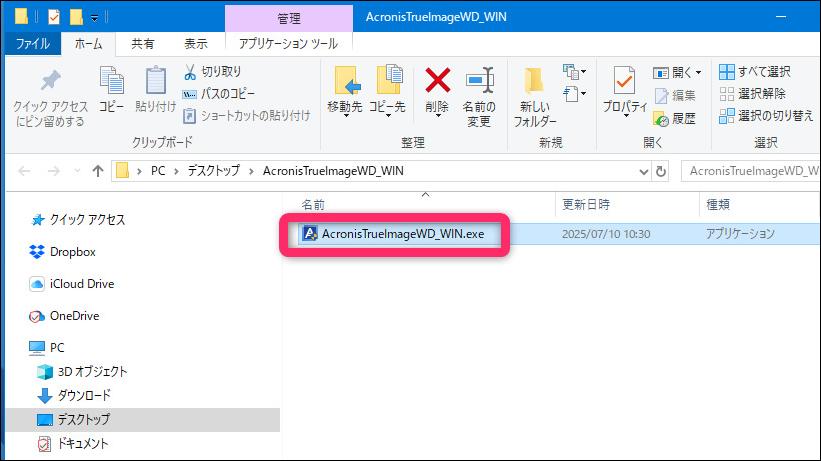Click the search box field
This screenshot has width=821, height=461.
[751, 171]
